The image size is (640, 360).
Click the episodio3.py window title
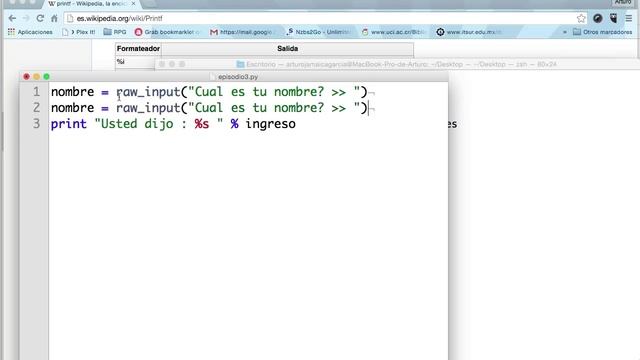point(238,77)
